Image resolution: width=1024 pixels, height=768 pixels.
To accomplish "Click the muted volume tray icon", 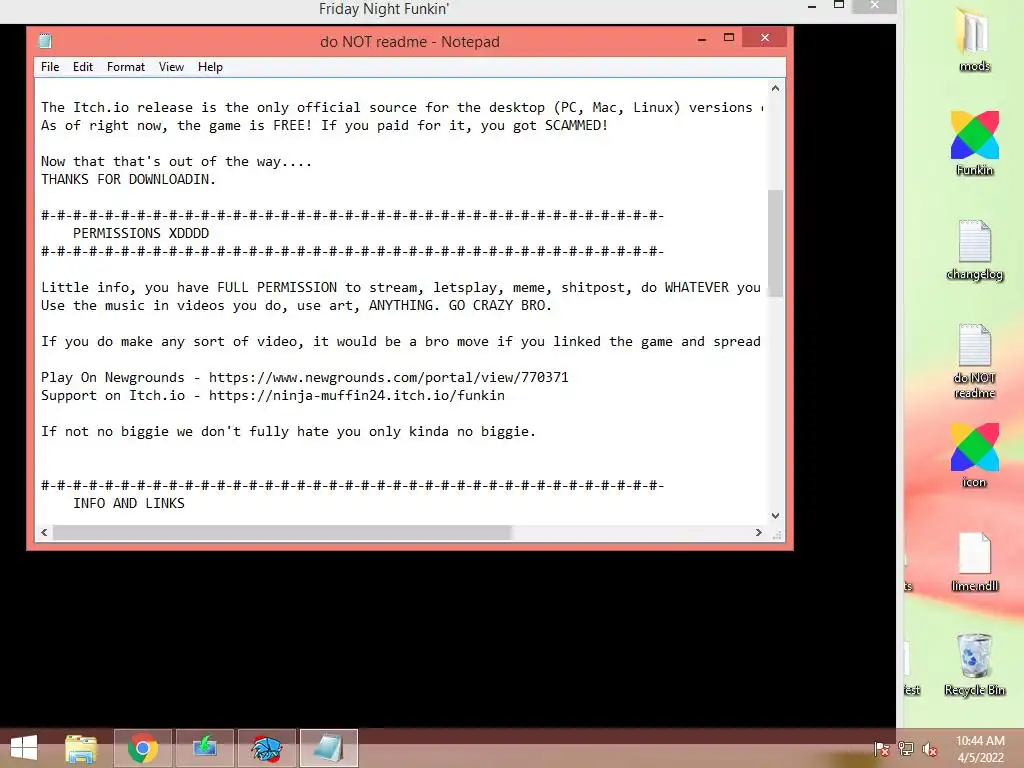I will (x=930, y=748).
